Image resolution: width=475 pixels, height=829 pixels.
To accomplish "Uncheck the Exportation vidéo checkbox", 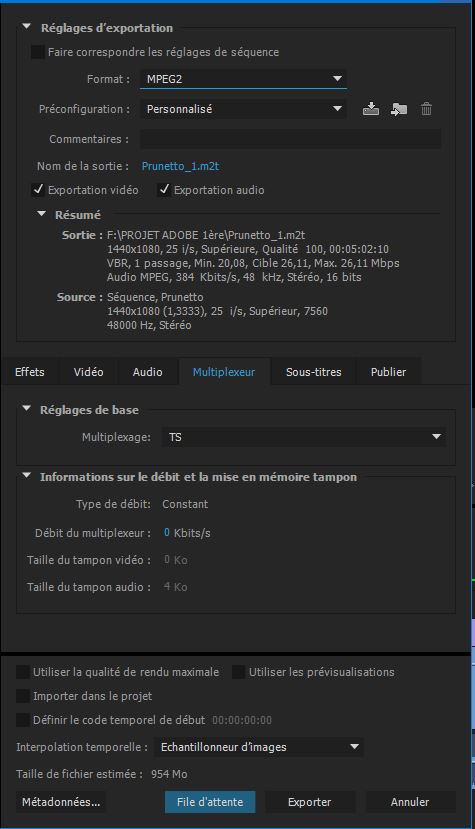I will pos(38,190).
